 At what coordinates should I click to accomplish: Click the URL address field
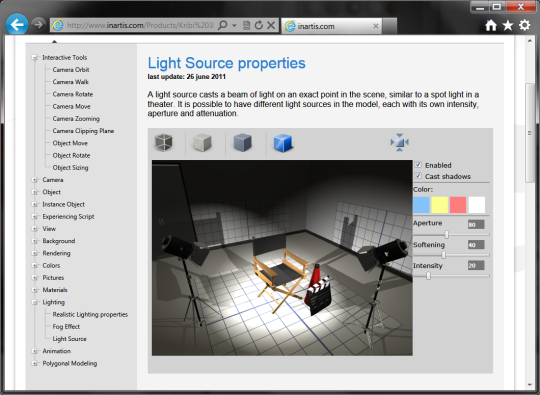click(x=141, y=25)
